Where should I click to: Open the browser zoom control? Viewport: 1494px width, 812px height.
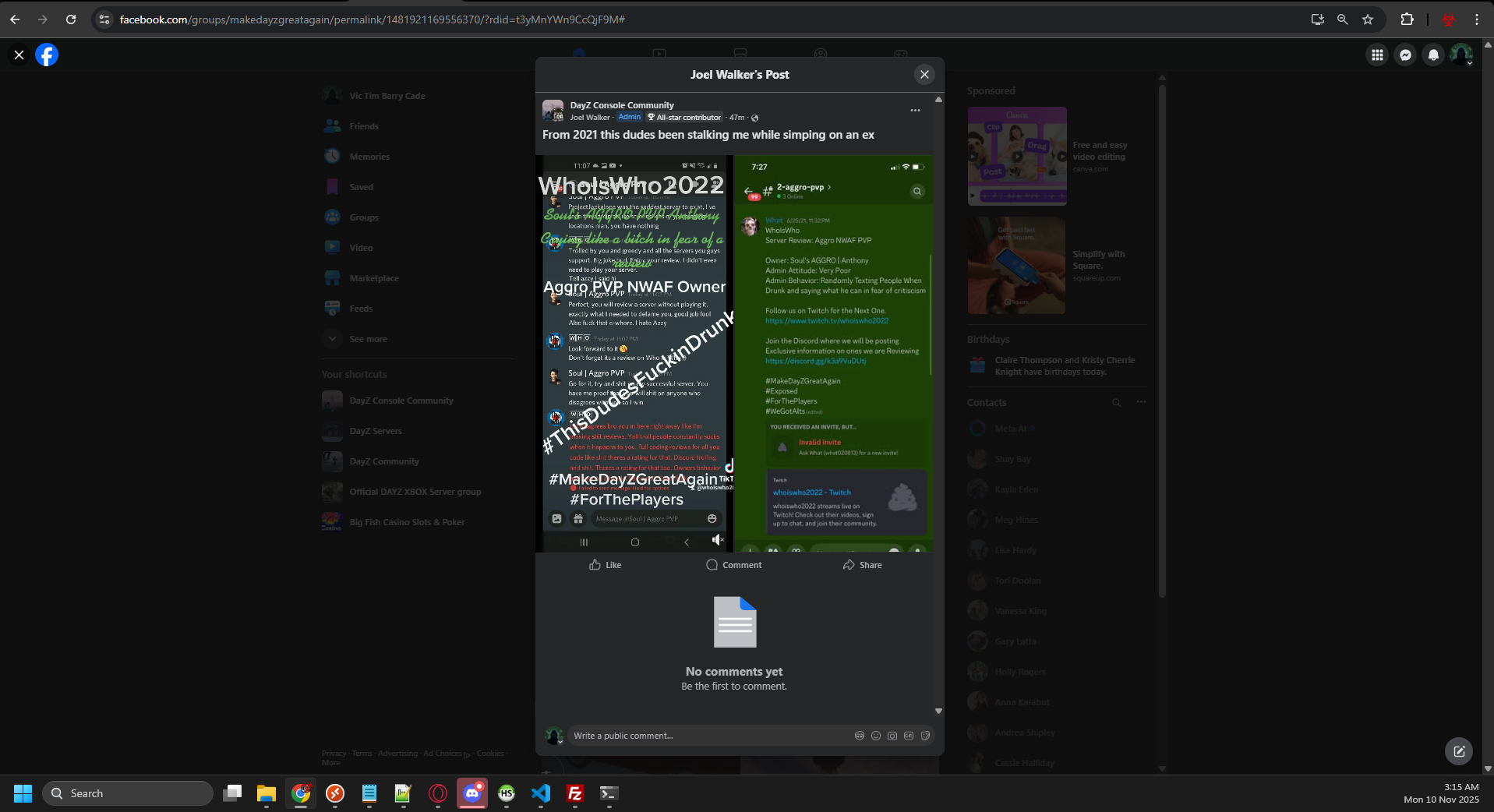pos(1343,19)
